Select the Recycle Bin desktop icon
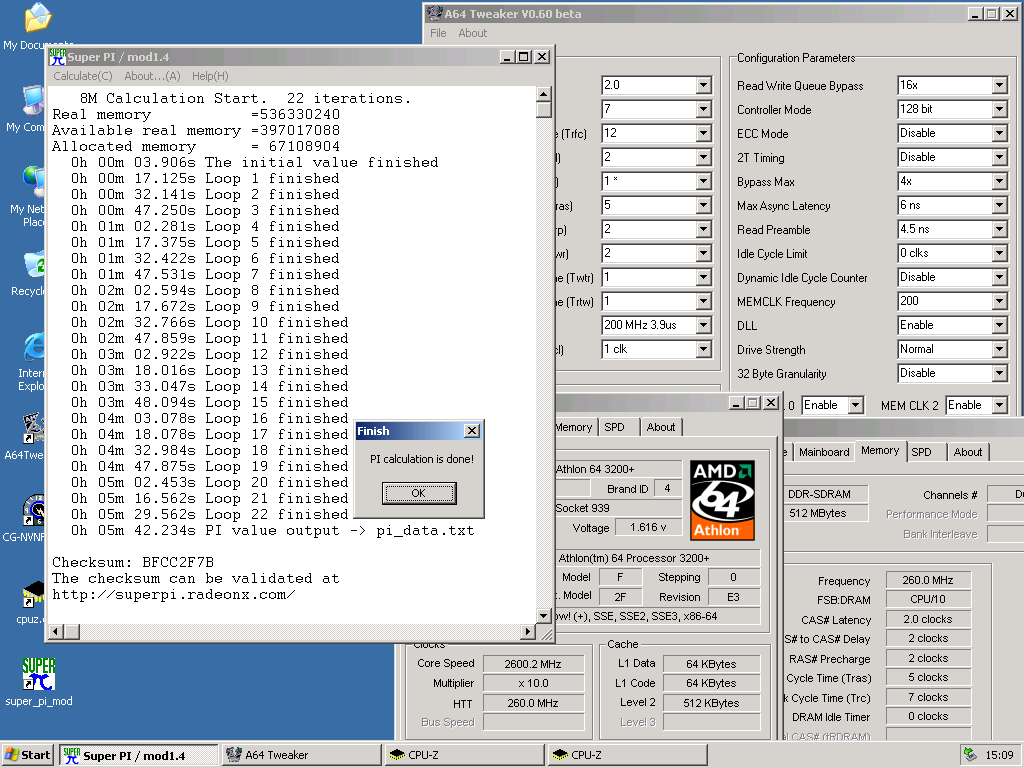The width and height of the screenshot is (1024, 768). [x=34, y=264]
